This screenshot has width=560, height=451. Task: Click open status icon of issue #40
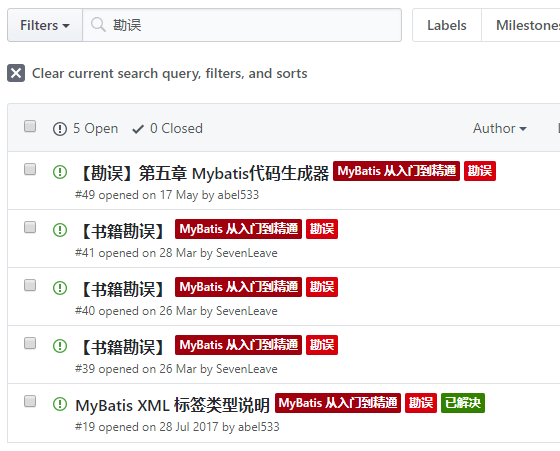click(60, 288)
